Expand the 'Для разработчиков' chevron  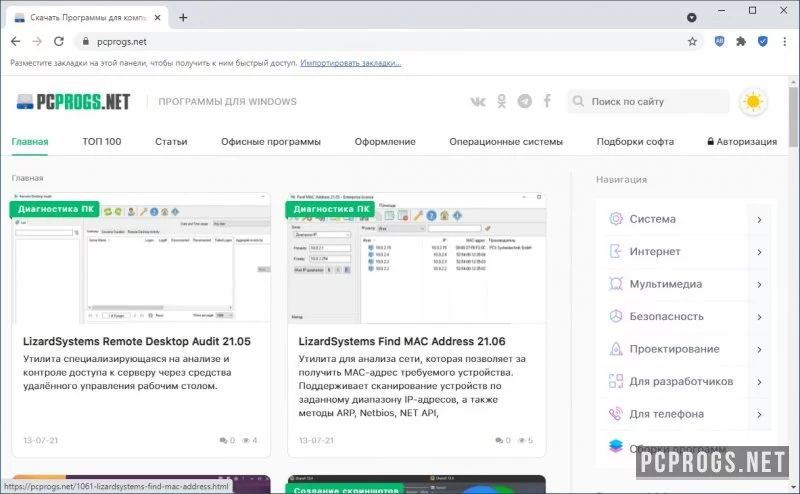(760, 382)
